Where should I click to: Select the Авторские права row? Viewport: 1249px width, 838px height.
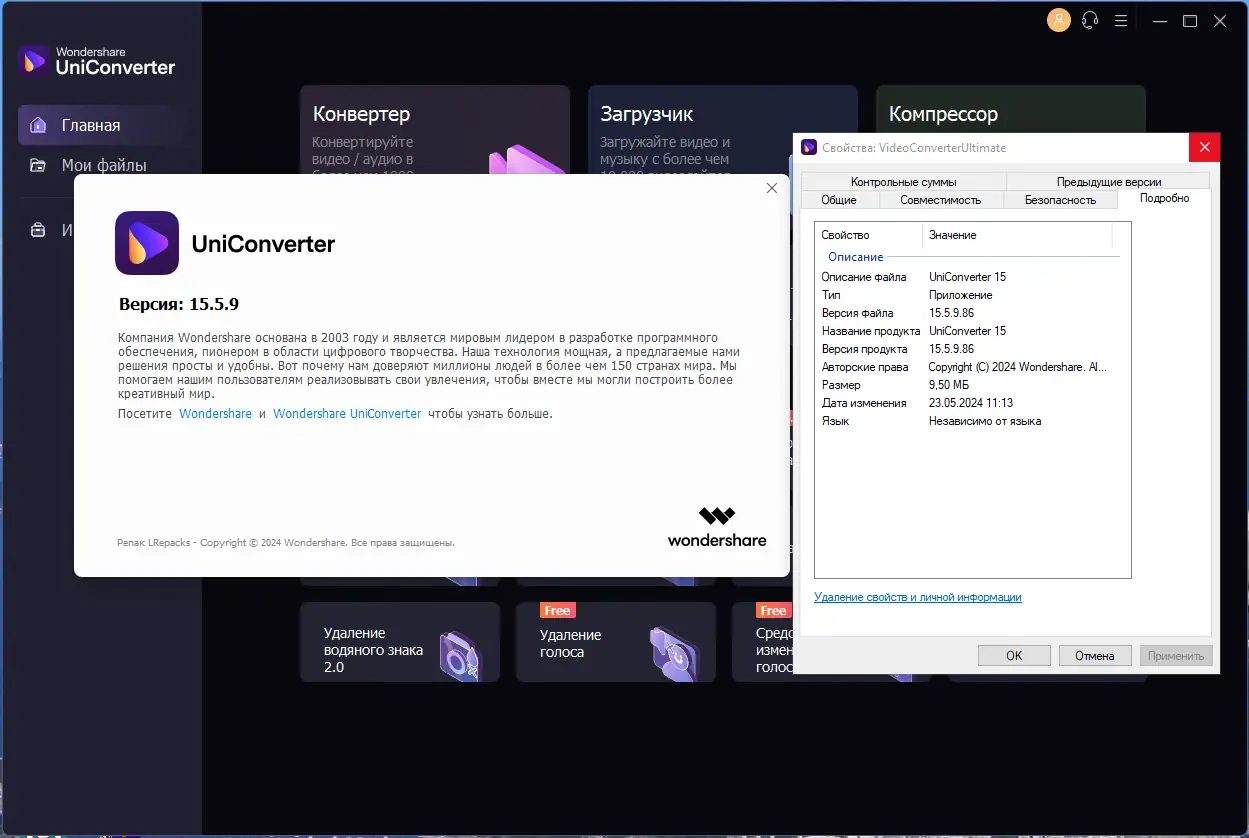pos(967,367)
